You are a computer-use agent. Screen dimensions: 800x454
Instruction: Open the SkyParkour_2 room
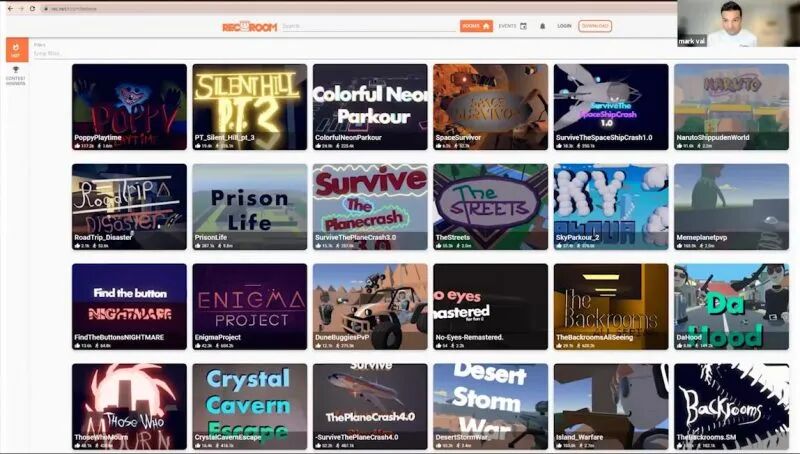tap(611, 207)
